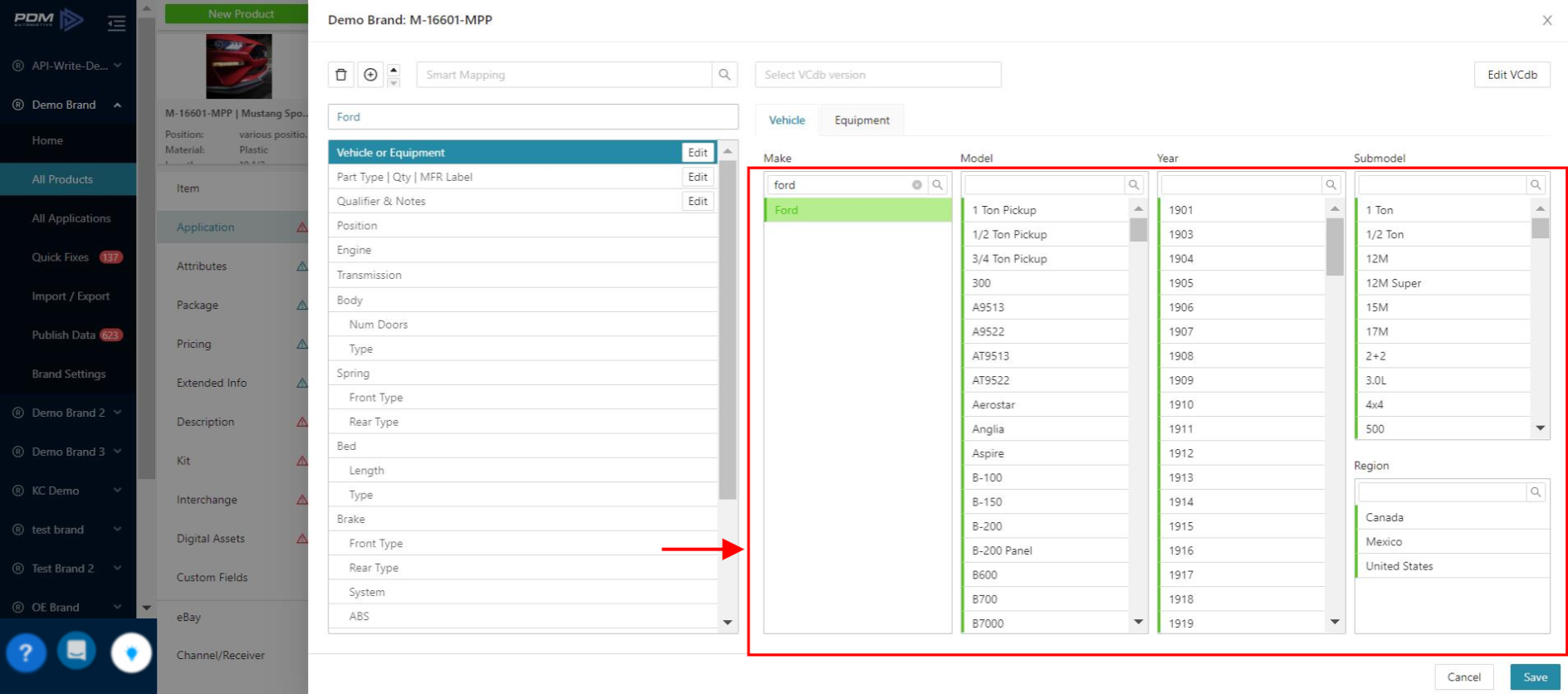Open All Products in the sidebar

(x=68, y=179)
